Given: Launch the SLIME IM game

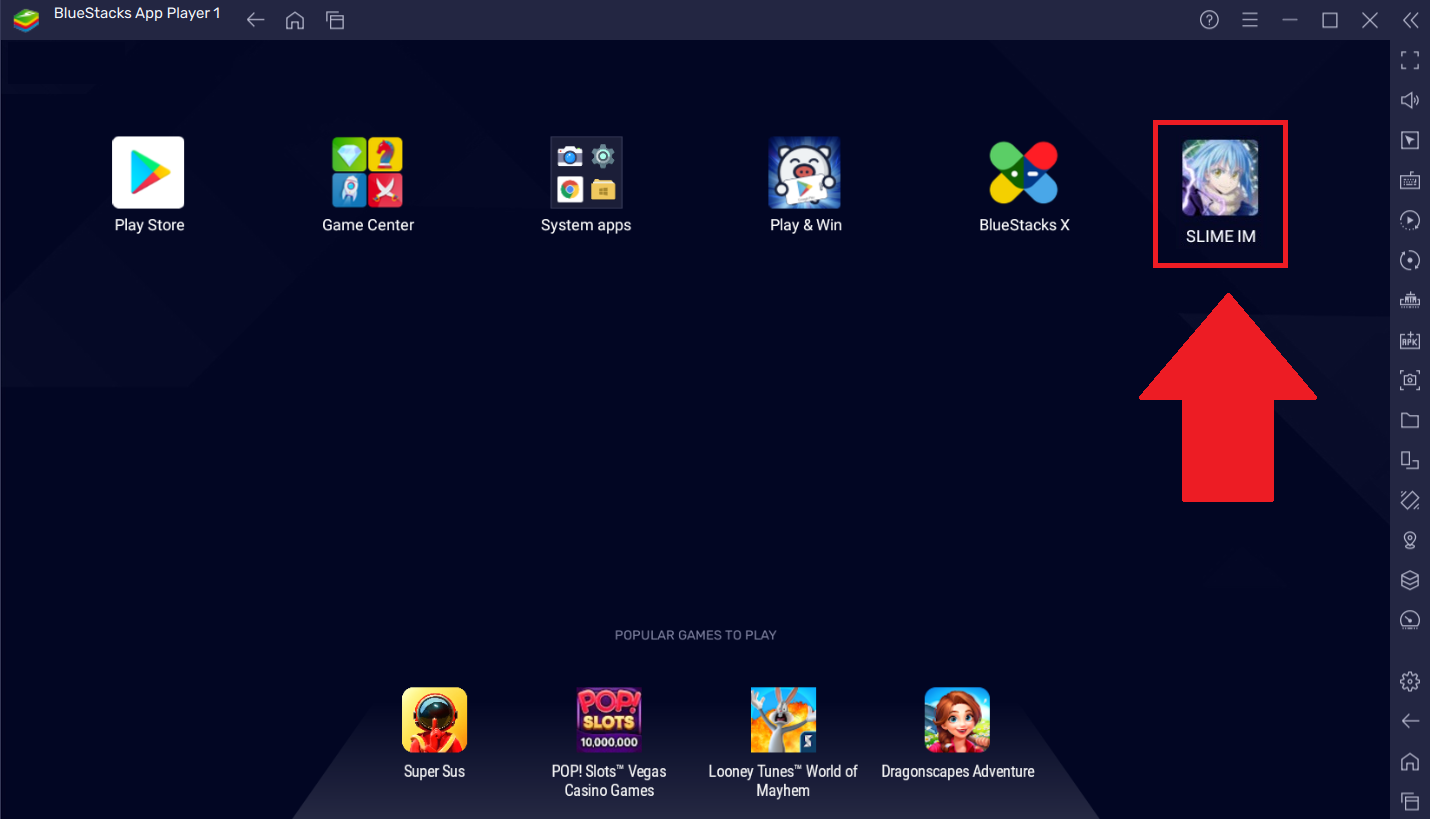Looking at the screenshot, I should pos(1220,178).
